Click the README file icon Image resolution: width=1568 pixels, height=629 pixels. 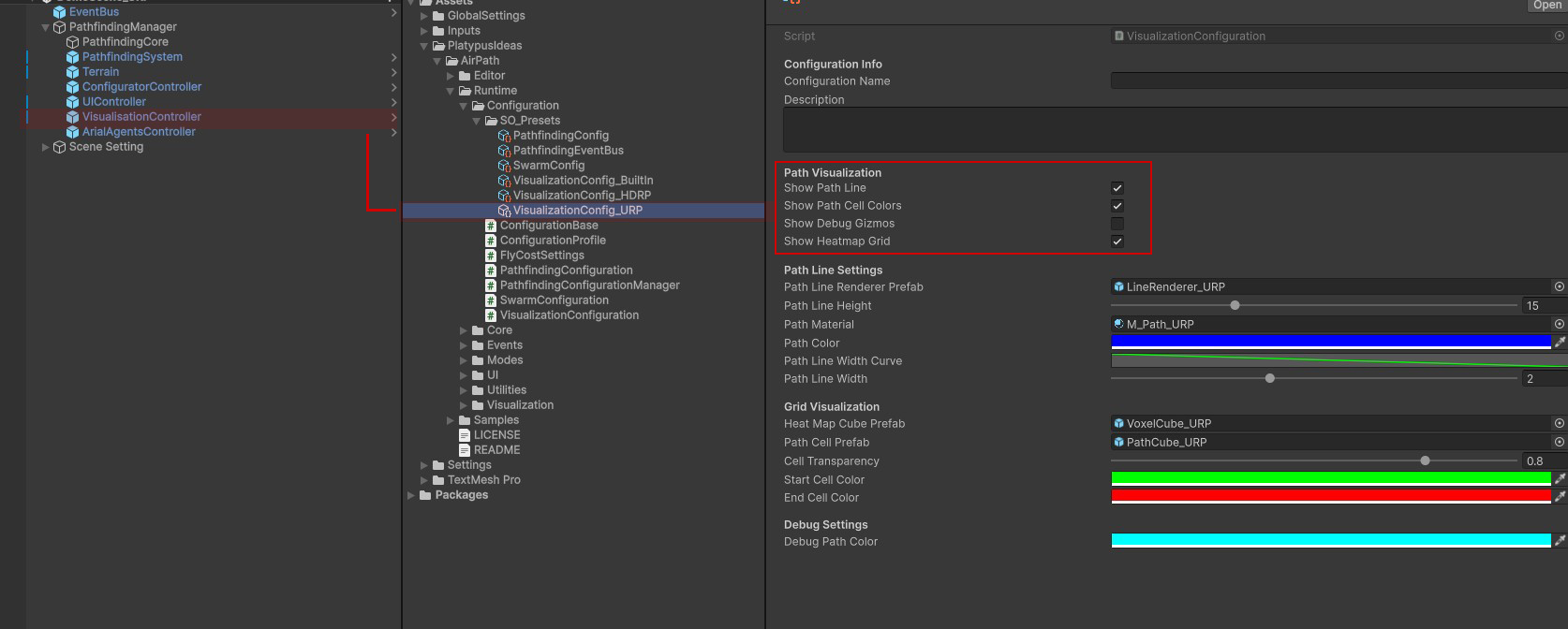click(x=465, y=450)
